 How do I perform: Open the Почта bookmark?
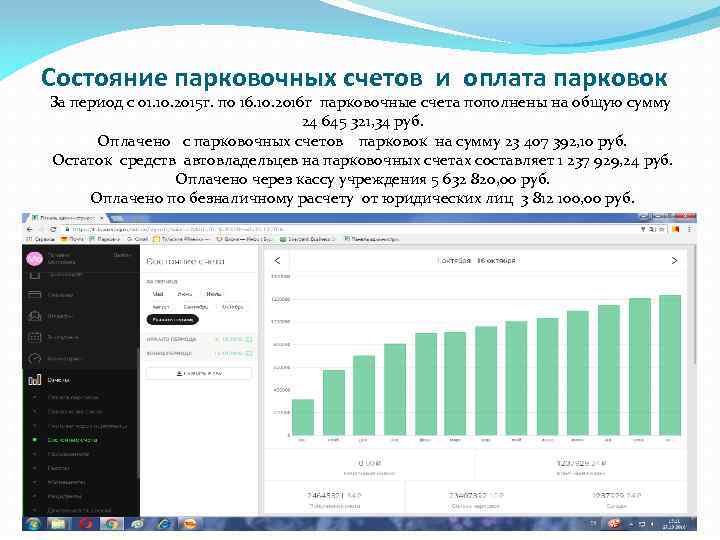(x=73, y=239)
